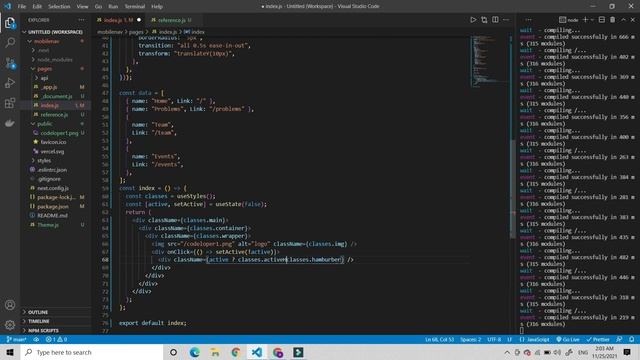Click the feedback icon in status bar
Screen dimensions: 640x360
(619, 339)
